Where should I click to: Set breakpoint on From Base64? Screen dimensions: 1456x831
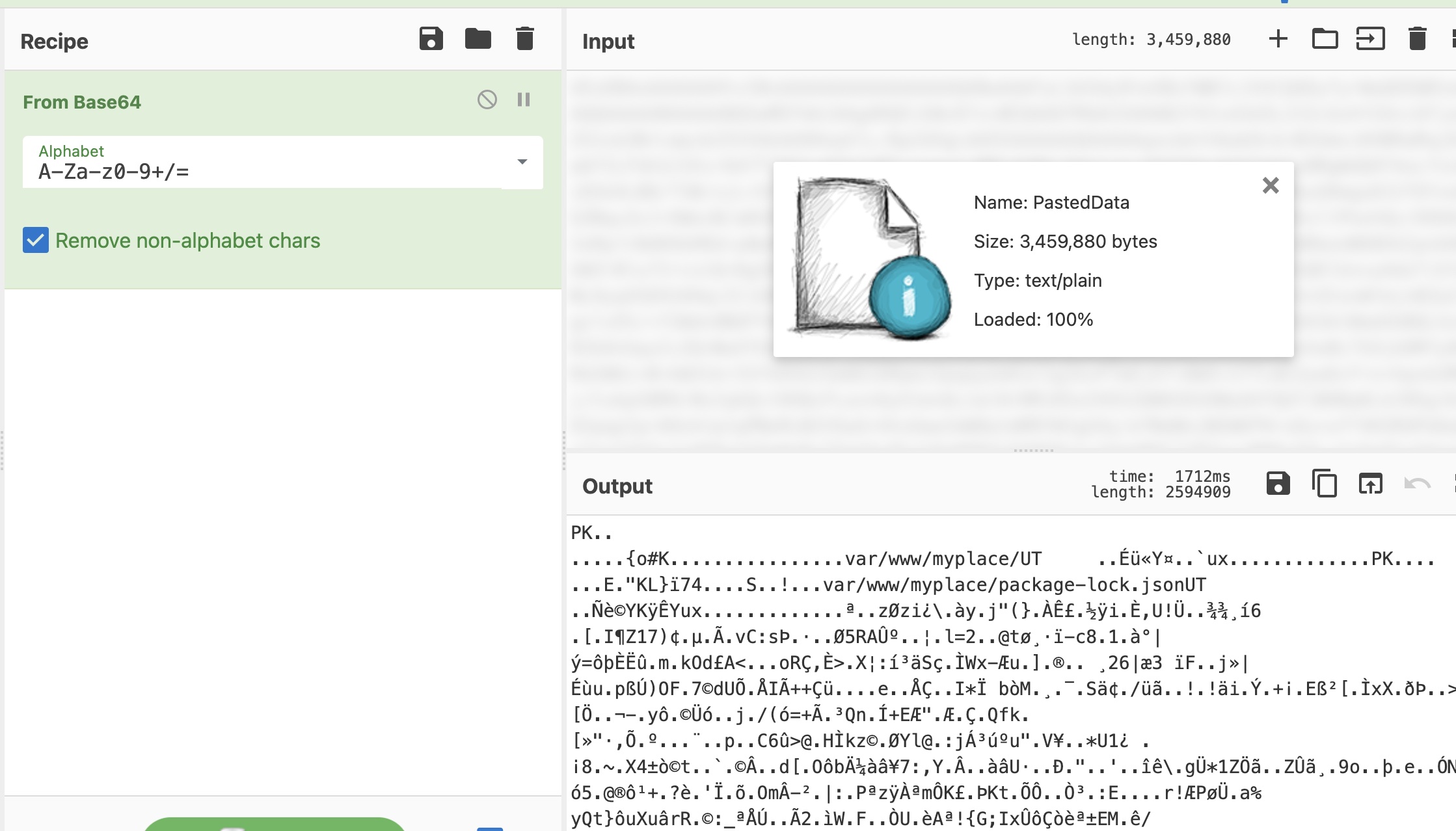pyautogui.click(x=524, y=99)
